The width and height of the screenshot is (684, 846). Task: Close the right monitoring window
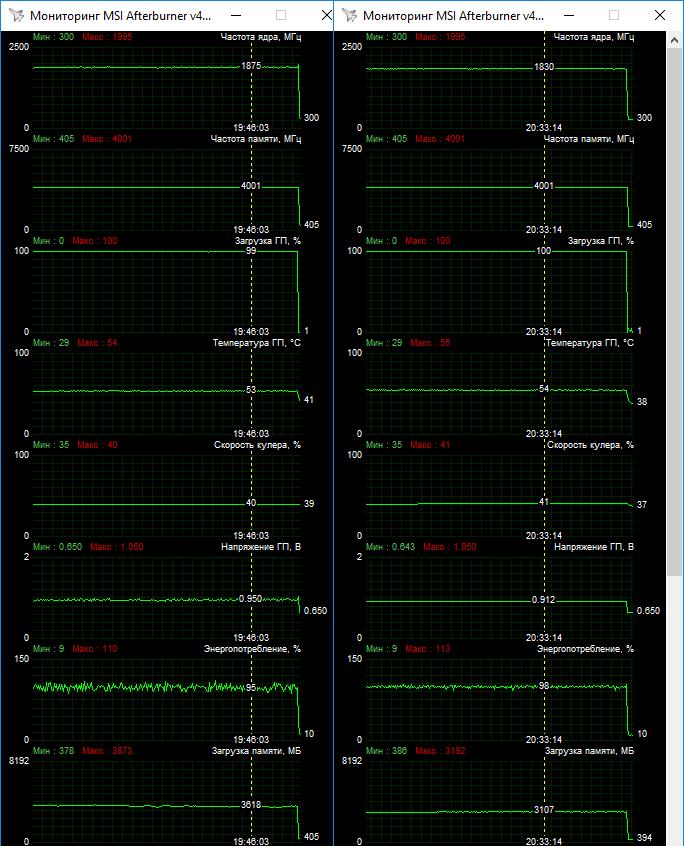click(660, 15)
